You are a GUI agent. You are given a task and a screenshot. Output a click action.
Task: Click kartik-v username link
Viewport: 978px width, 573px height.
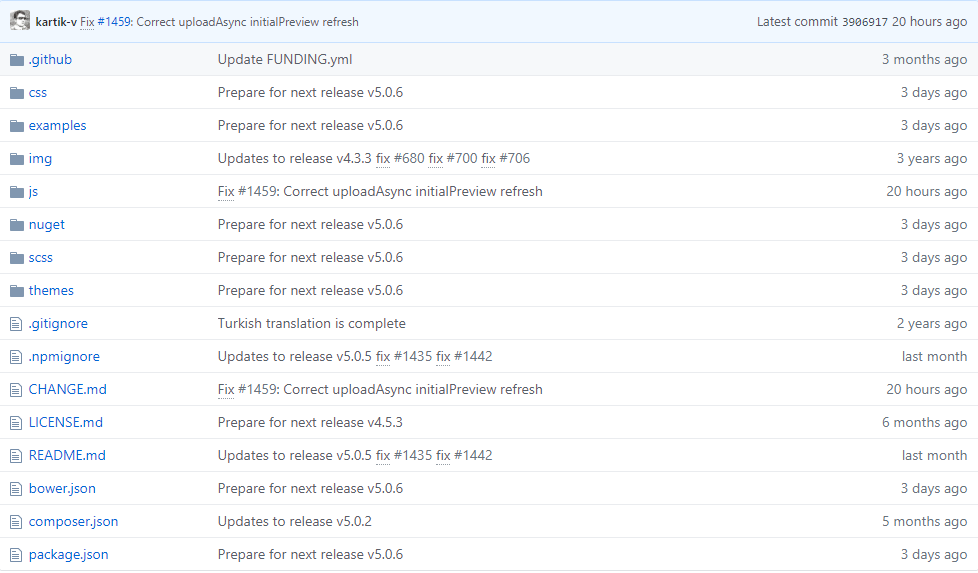point(56,22)
